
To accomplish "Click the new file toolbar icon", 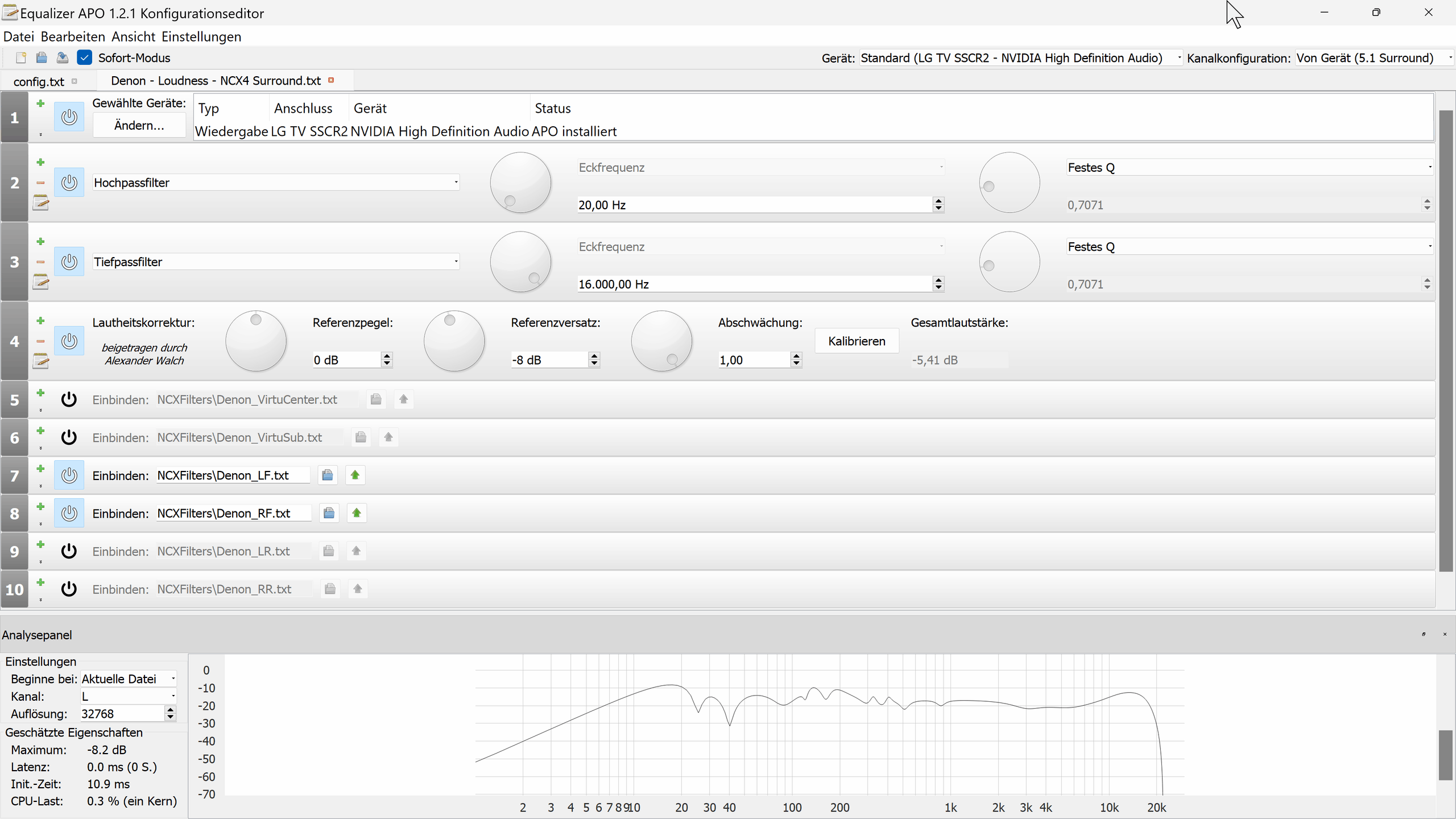I will [21, 57].
